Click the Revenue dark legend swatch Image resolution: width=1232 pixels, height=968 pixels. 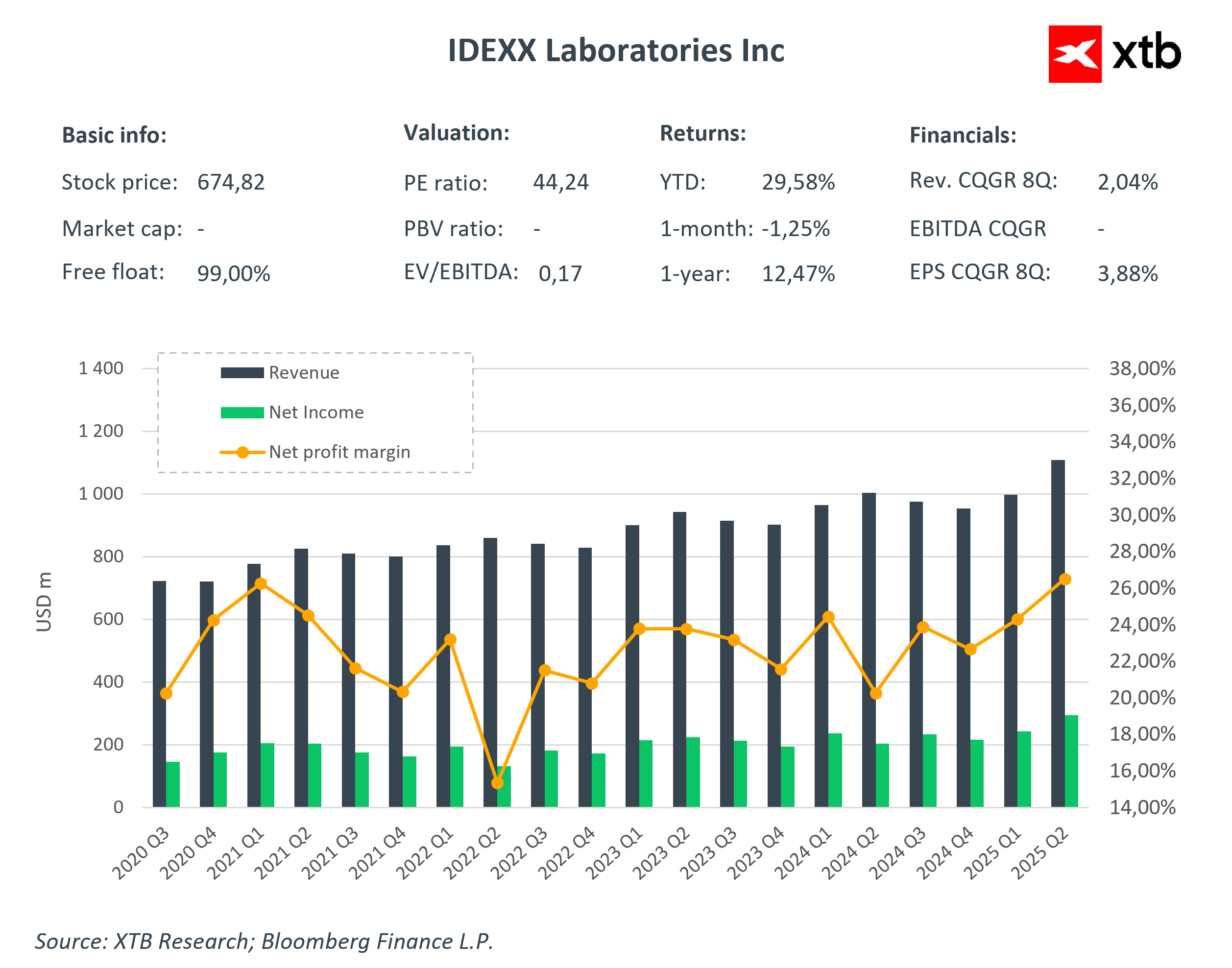click(242, 372)
